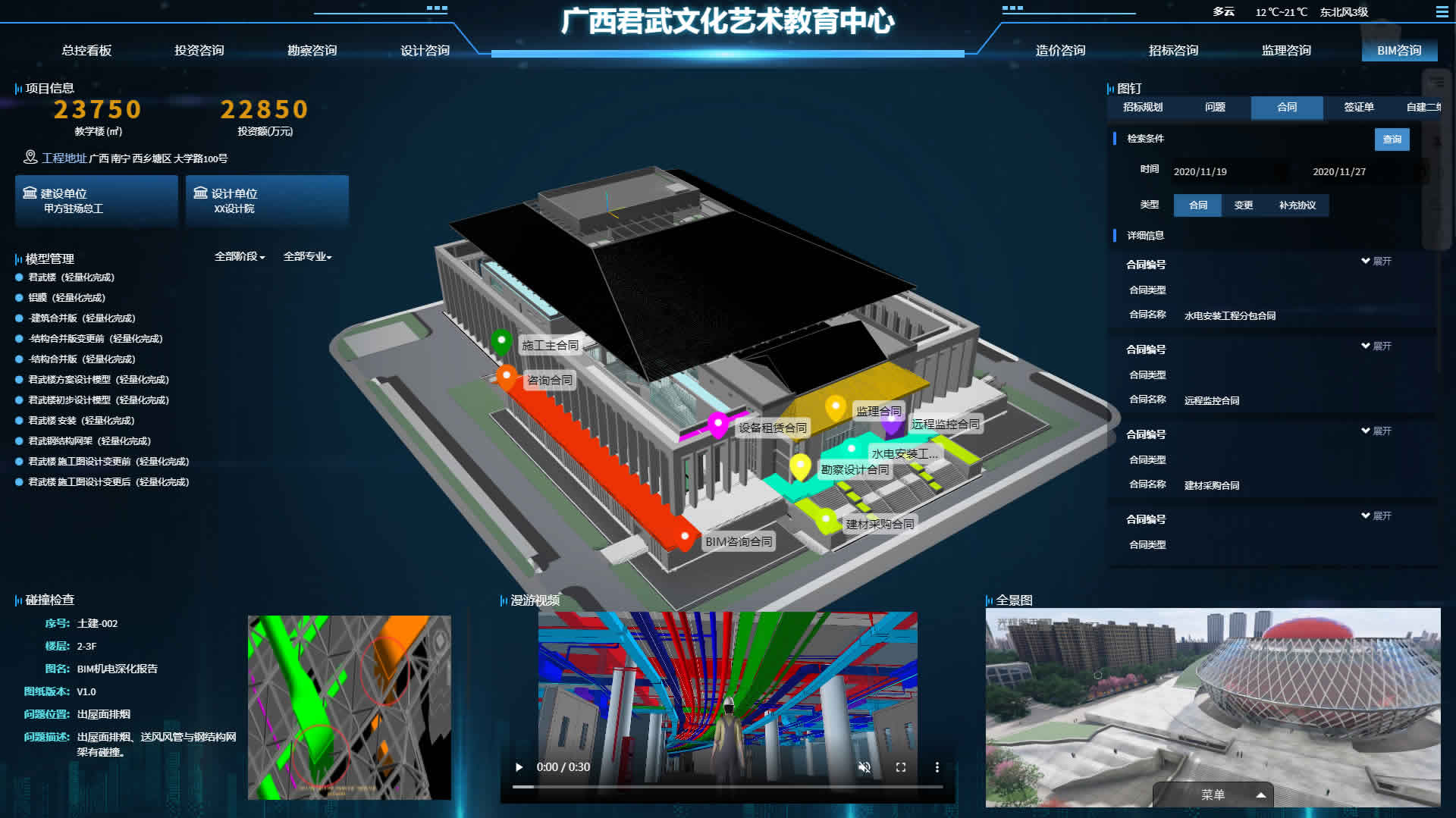The height and width of the screenshot is (818, 1456).
Task: Toggle 君武楼初步设计模型 bullet
Action: (19, 400)
